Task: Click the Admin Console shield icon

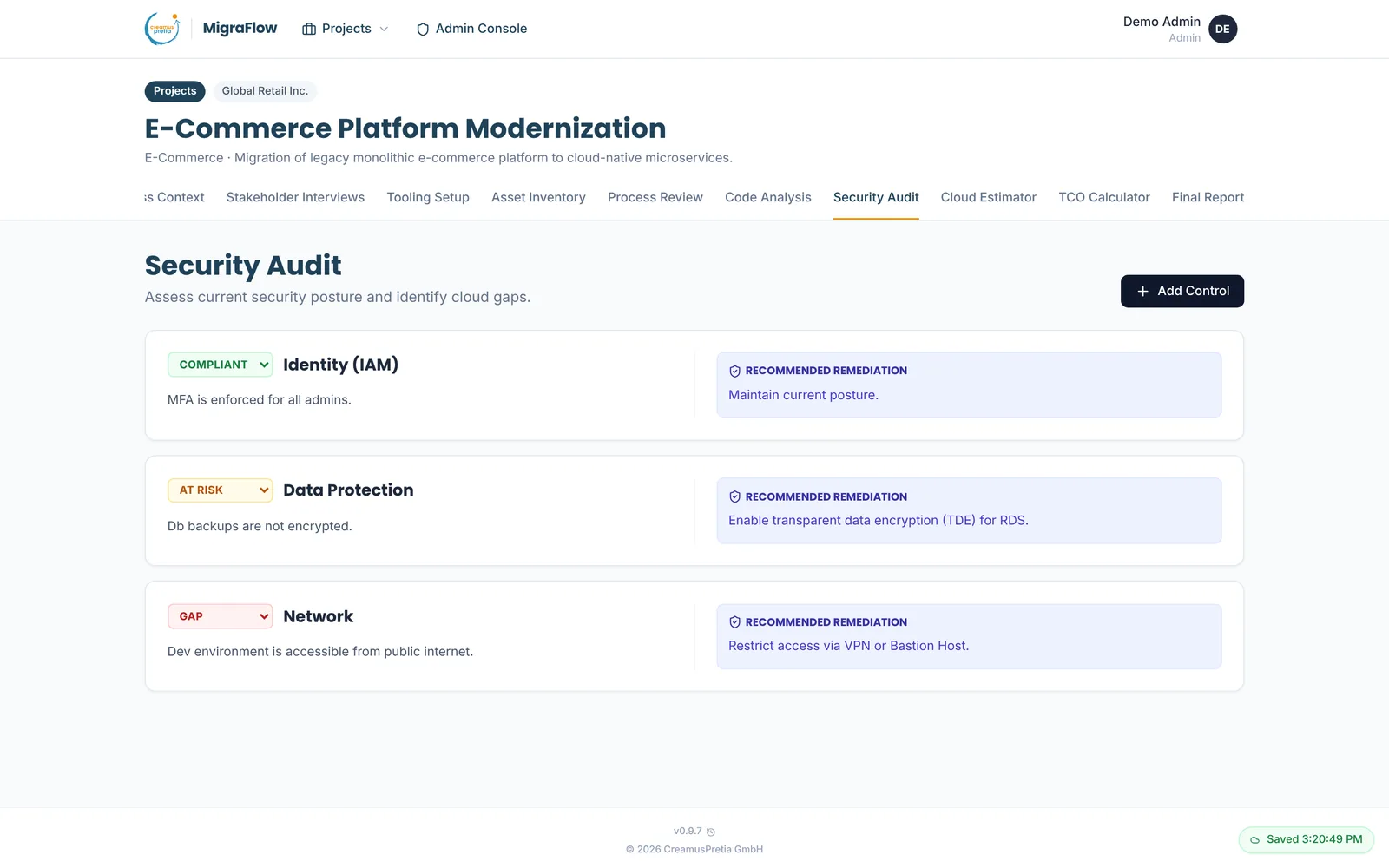Action: tap(423, 30)
